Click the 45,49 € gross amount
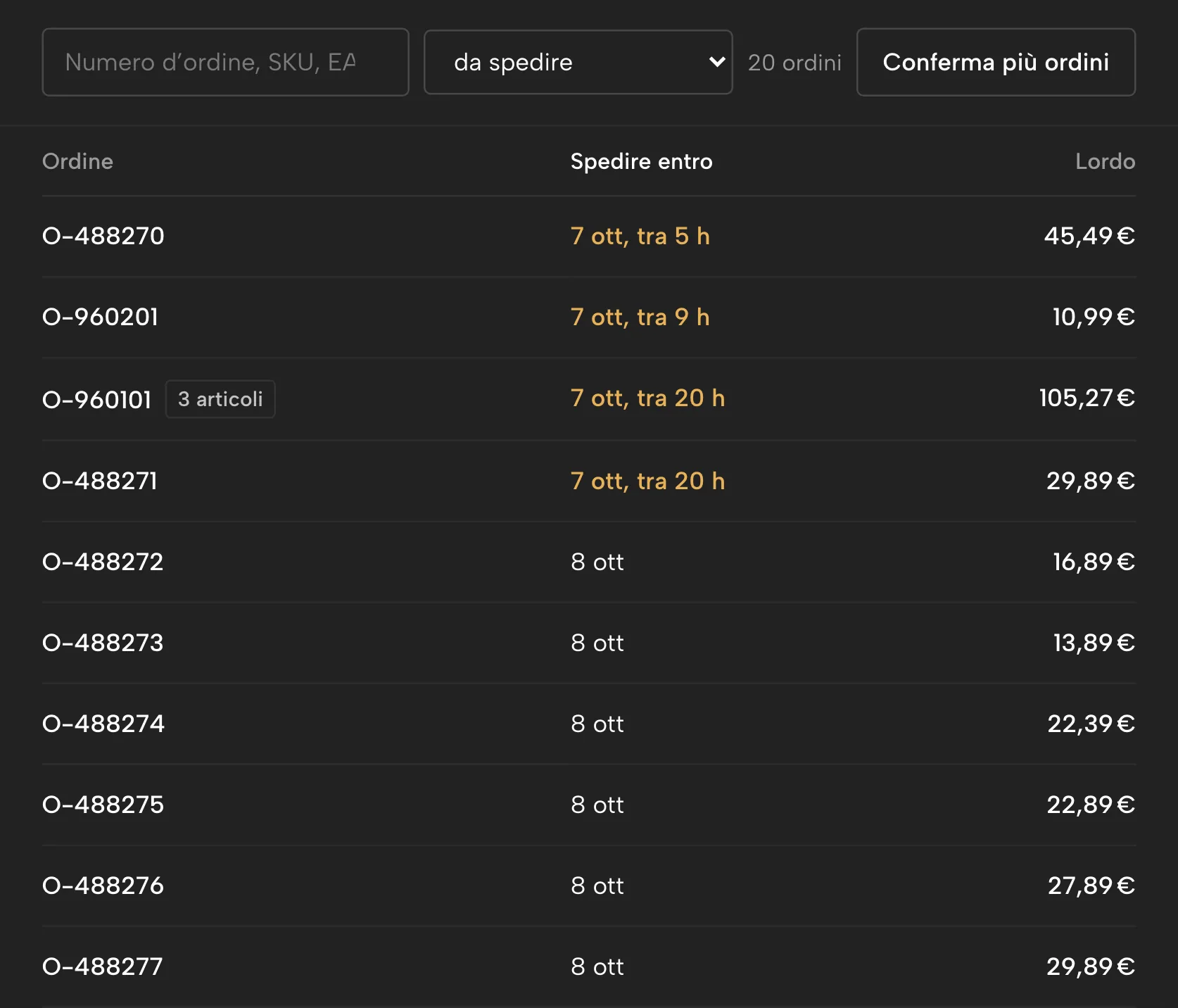Screen dimensions: 1178x1008 [x=1089, y=236]
